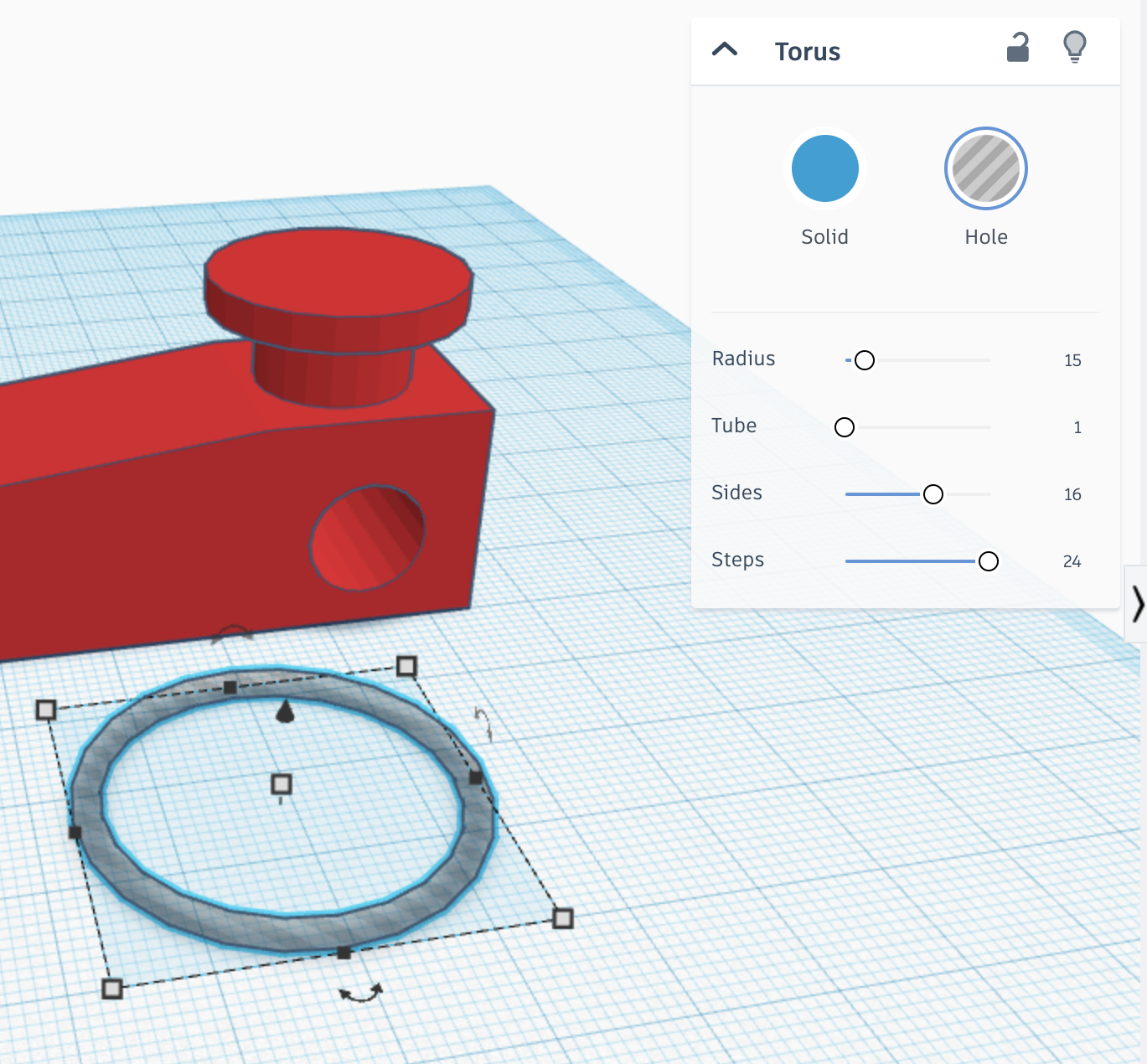Click the Steps label

point(738,560)
